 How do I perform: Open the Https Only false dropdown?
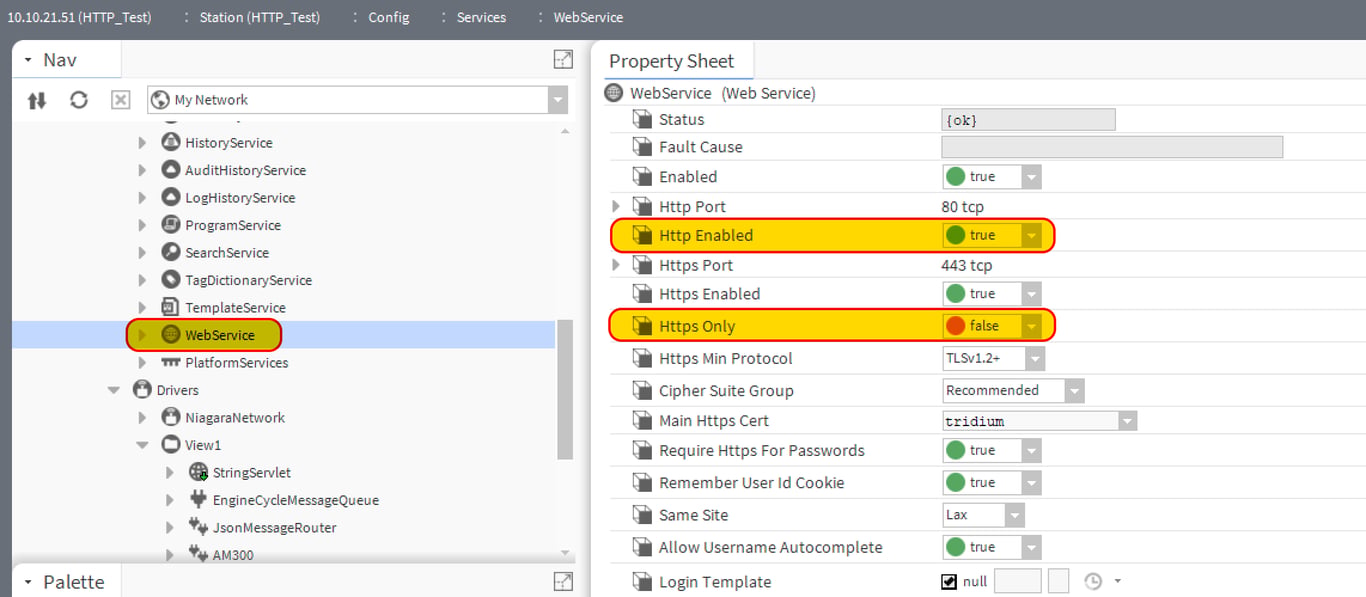coord(1031,326)
